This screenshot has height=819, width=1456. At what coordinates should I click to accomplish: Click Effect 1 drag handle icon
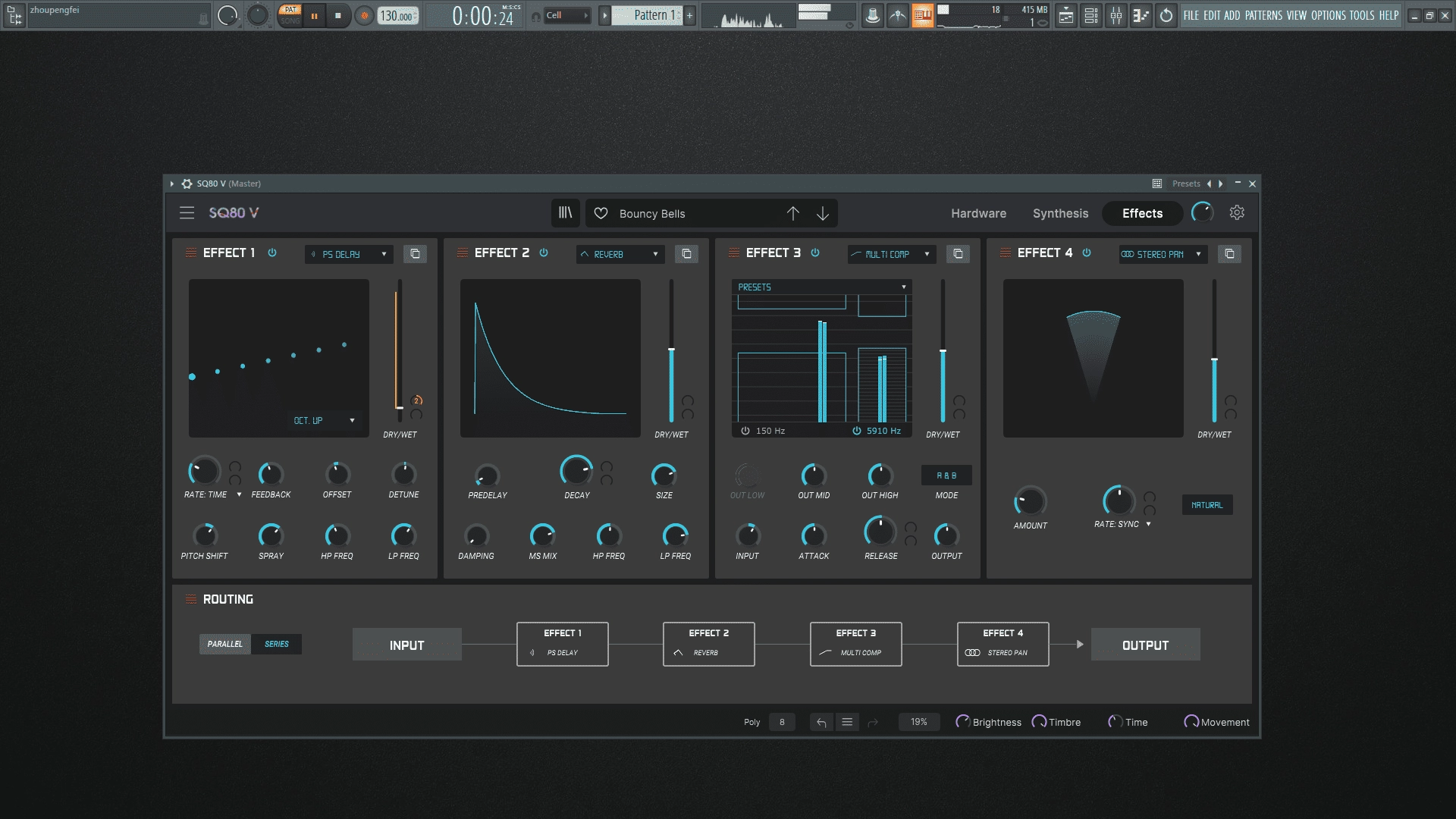(x=191, y=253)
